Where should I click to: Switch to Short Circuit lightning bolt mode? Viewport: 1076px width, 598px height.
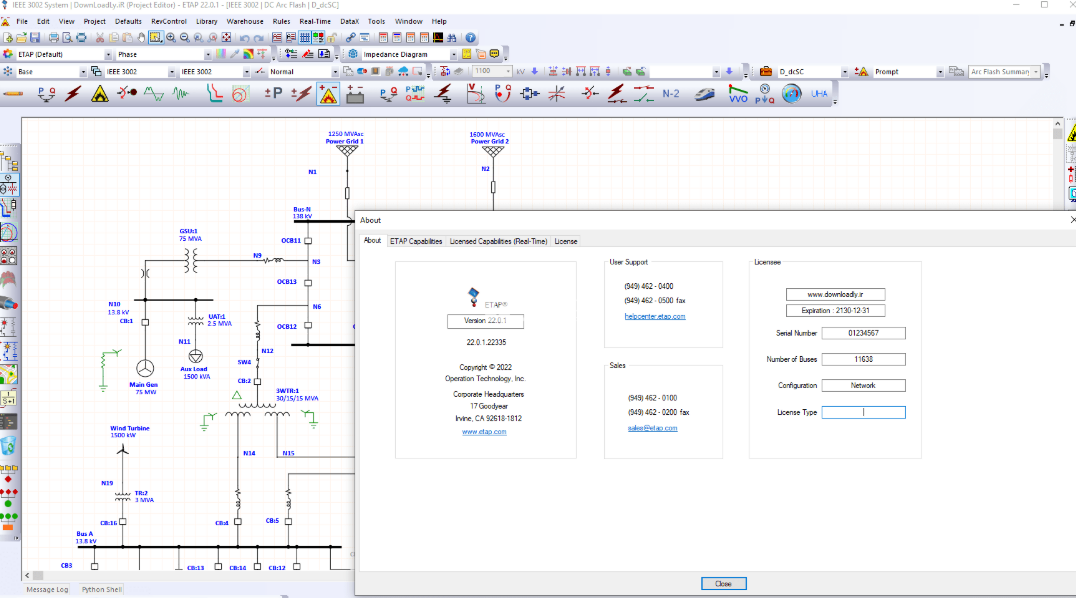[72, 94]
